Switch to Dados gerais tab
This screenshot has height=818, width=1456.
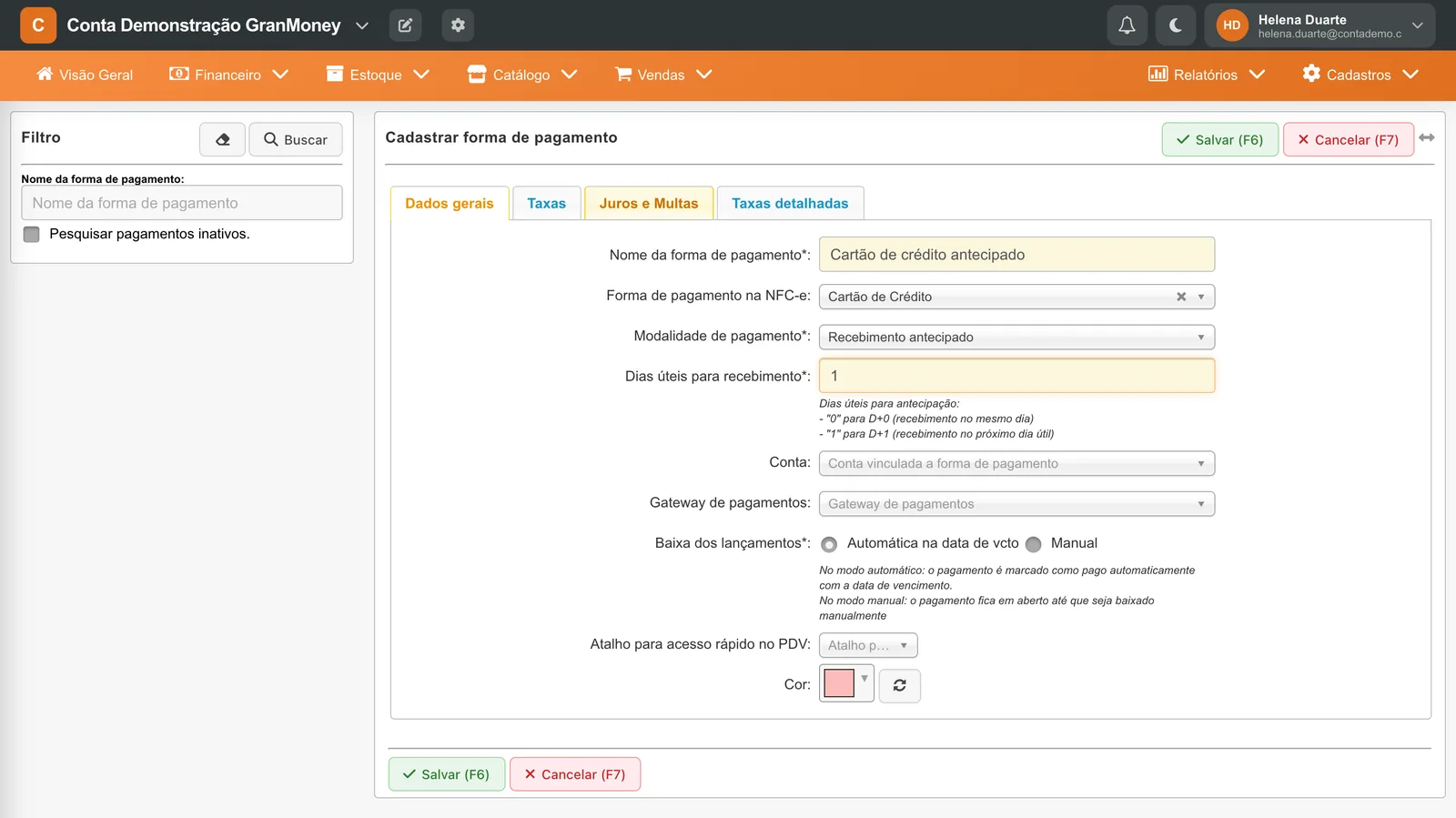point(450,203)
